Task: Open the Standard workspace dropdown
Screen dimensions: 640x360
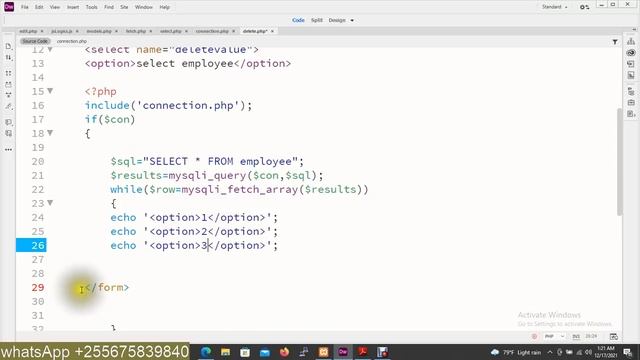Action: [x=554, y=7]
